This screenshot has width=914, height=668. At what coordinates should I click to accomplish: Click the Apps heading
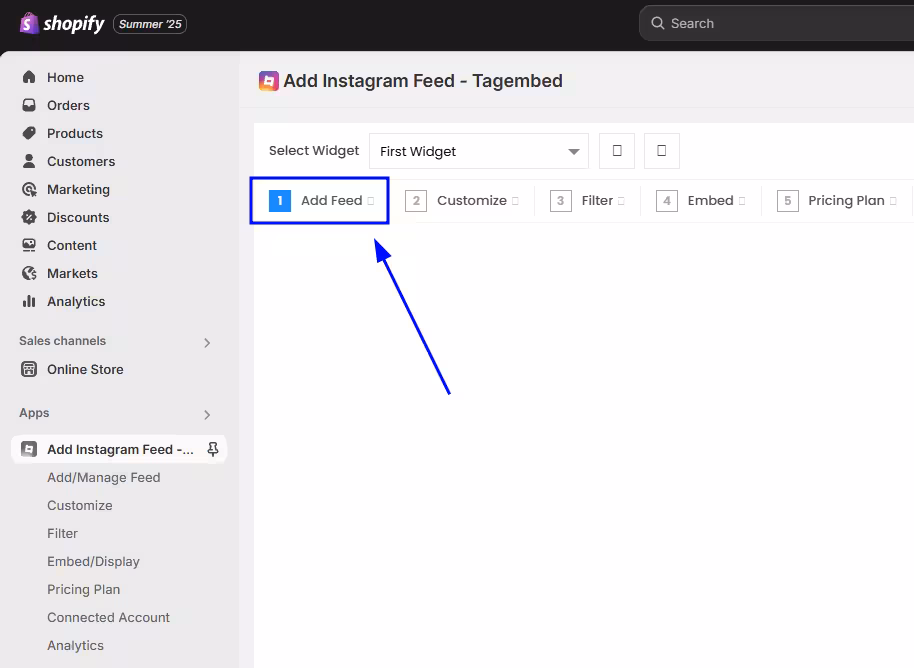34,413
